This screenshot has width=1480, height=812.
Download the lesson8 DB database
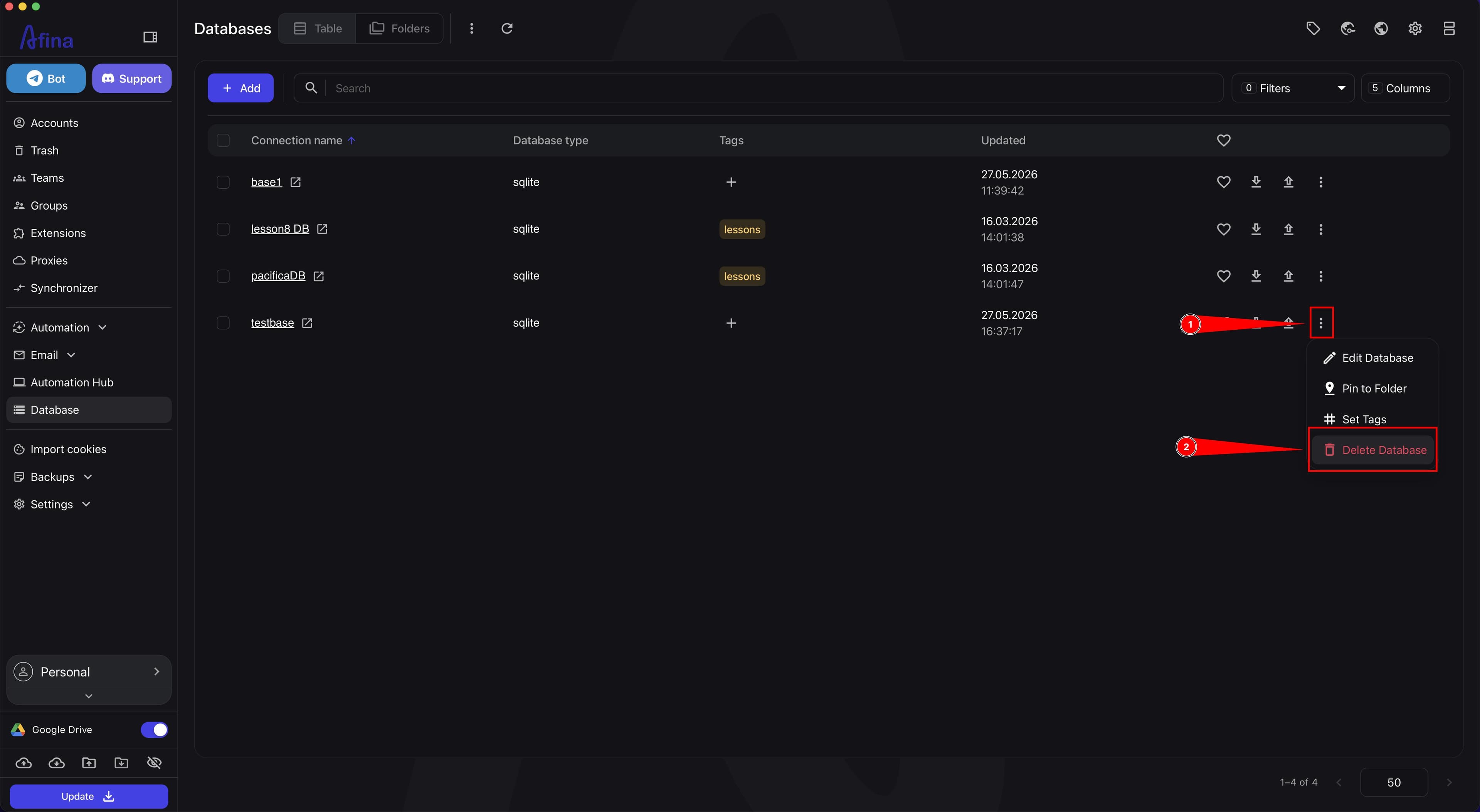pos(1256,229)
